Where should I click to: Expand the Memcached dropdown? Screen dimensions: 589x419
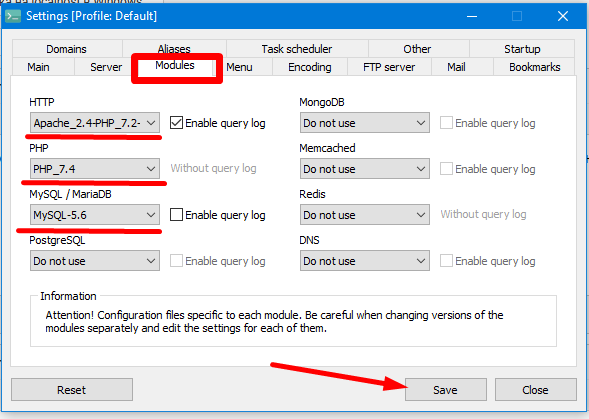point(365,169)
